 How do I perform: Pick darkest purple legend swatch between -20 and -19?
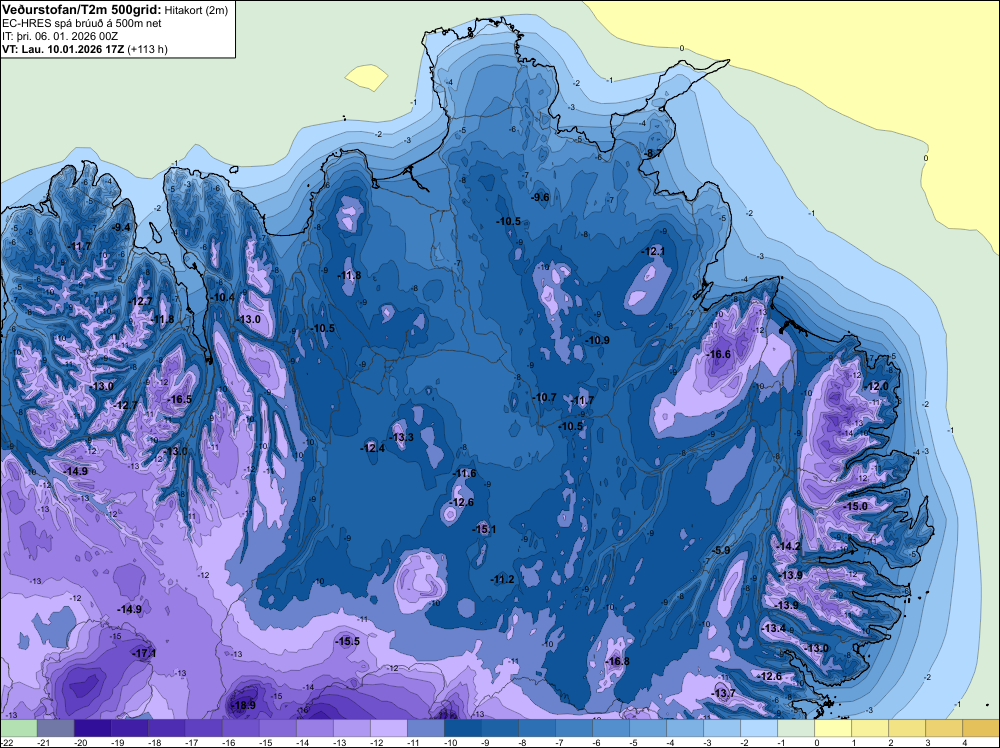click(x=92, y=728)
